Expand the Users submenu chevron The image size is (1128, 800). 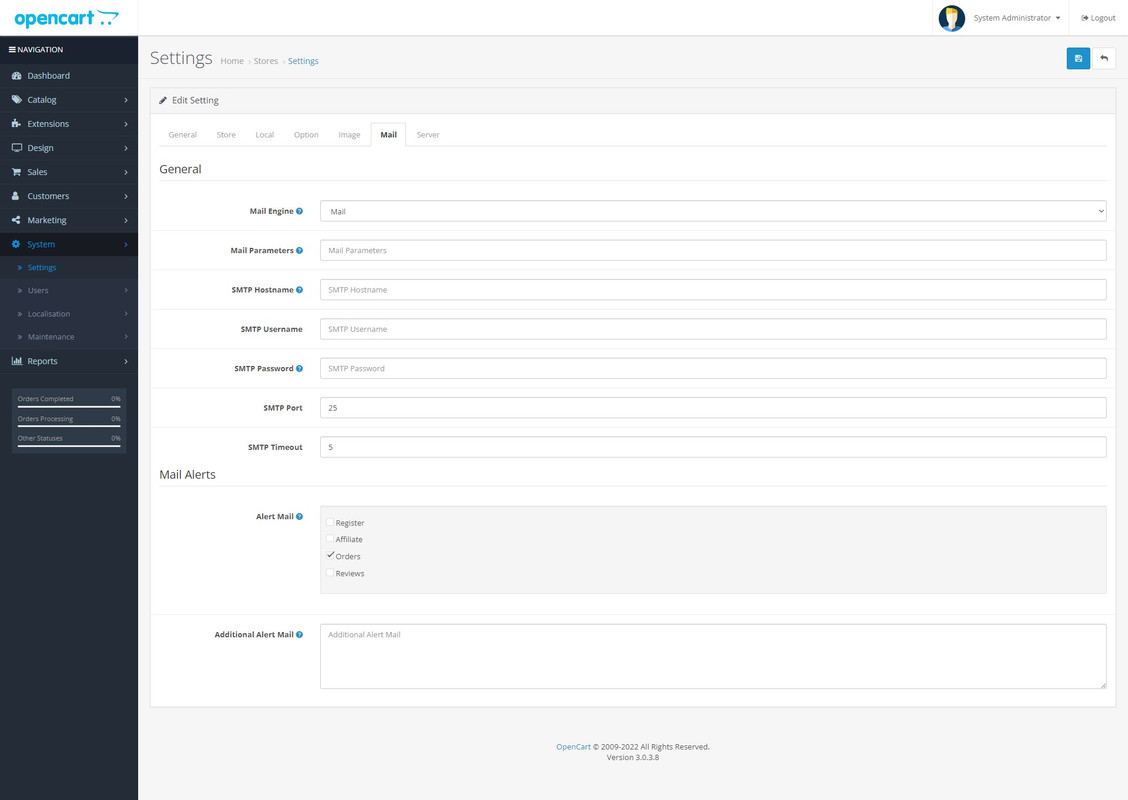coord(126,291)
